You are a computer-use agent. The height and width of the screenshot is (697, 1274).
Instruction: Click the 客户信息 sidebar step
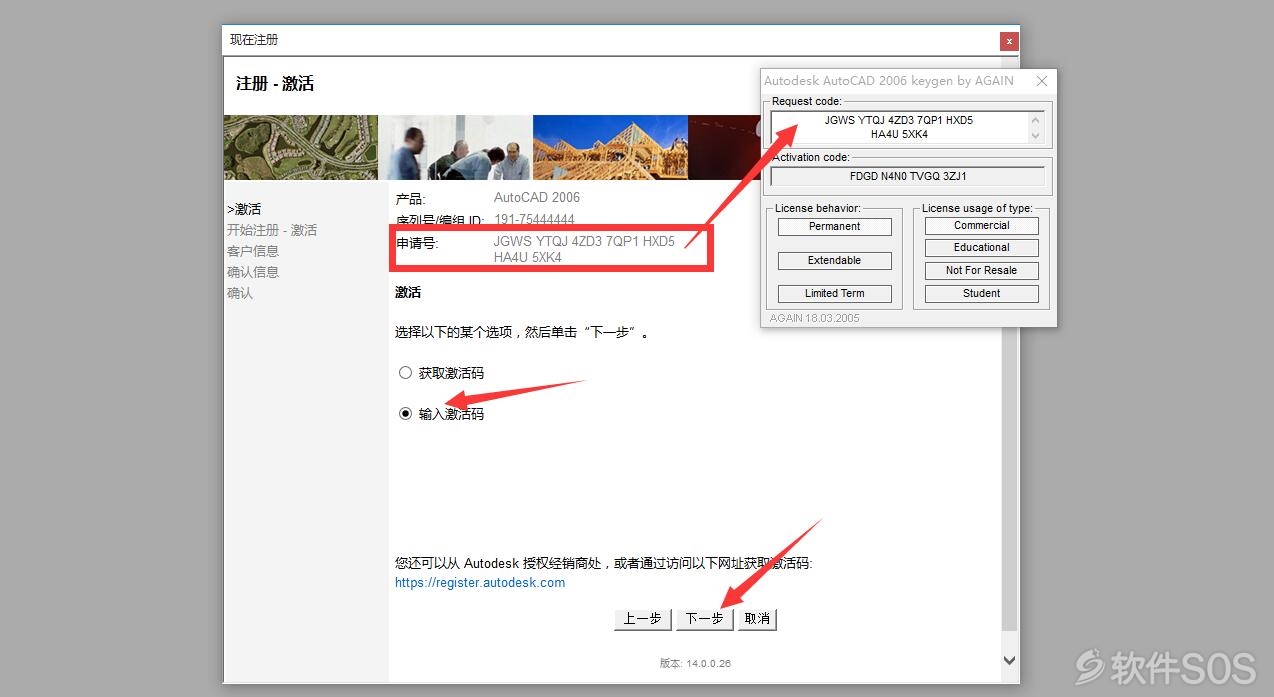[253, 251]
